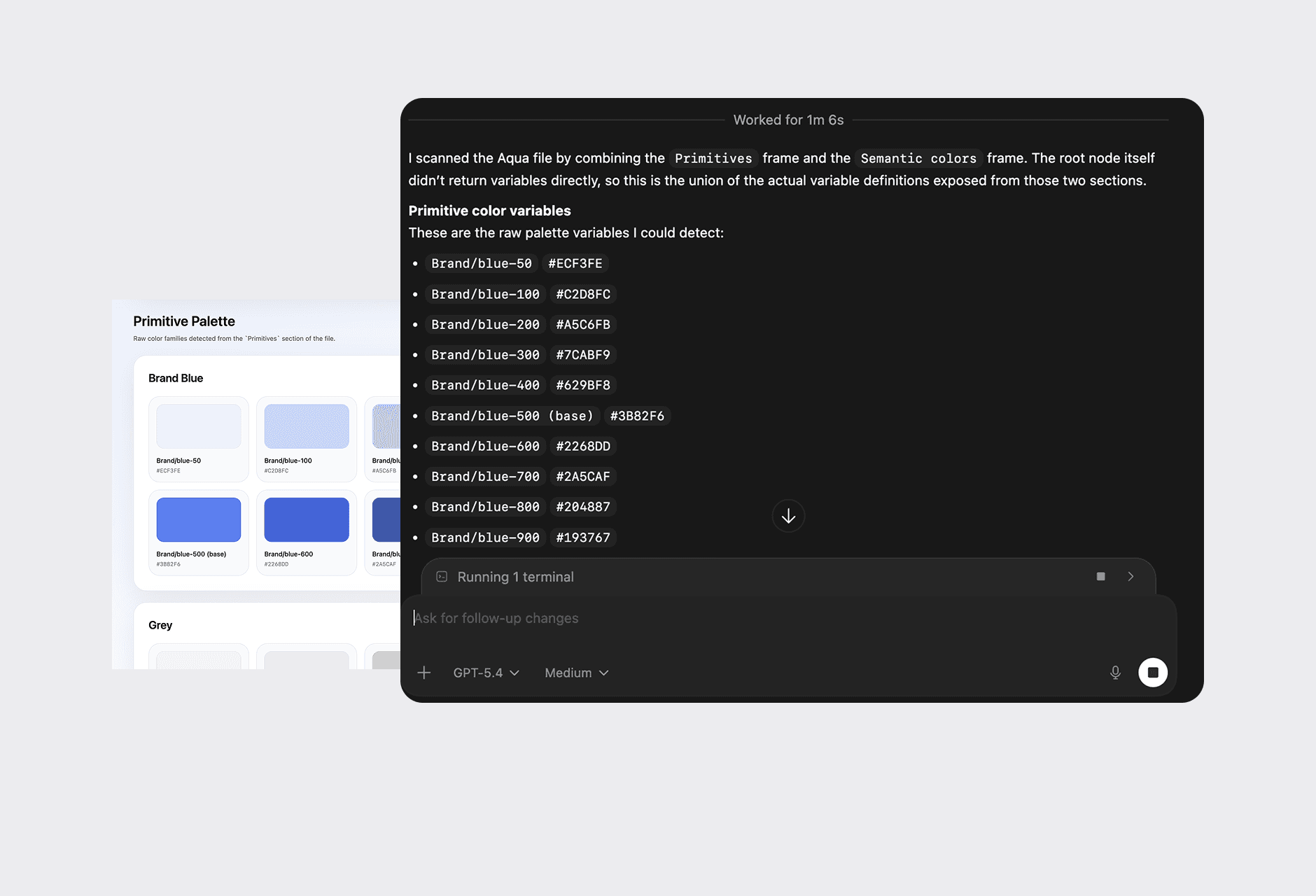Viewport: 1316px width, 896px height.
Task: Select the Brand/blue-400 variable name
Action: 485,386
